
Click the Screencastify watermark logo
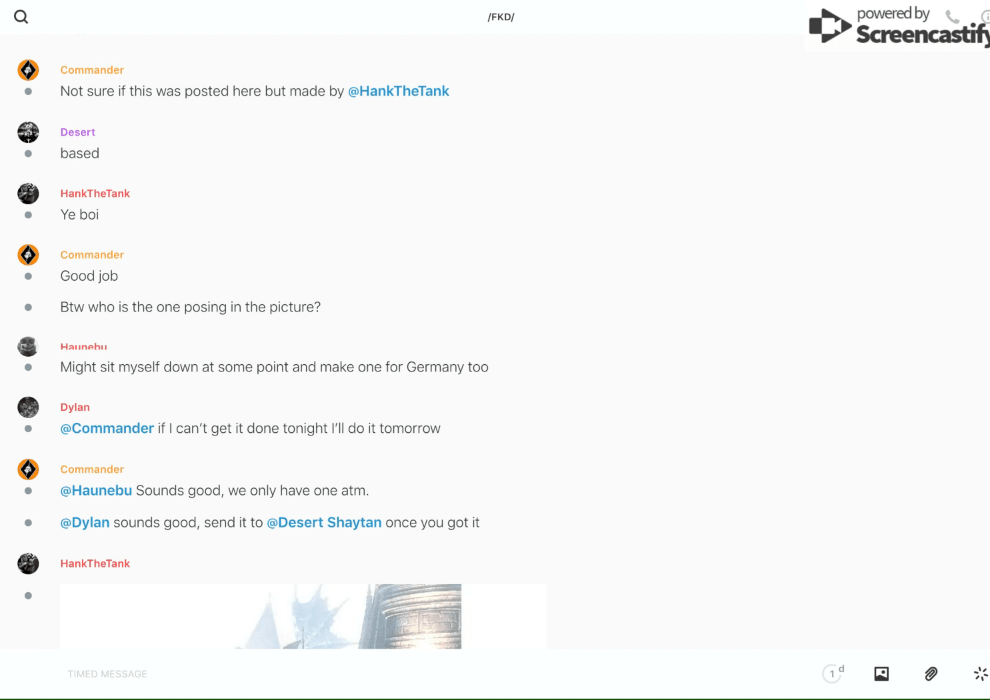tap(897, 27)
